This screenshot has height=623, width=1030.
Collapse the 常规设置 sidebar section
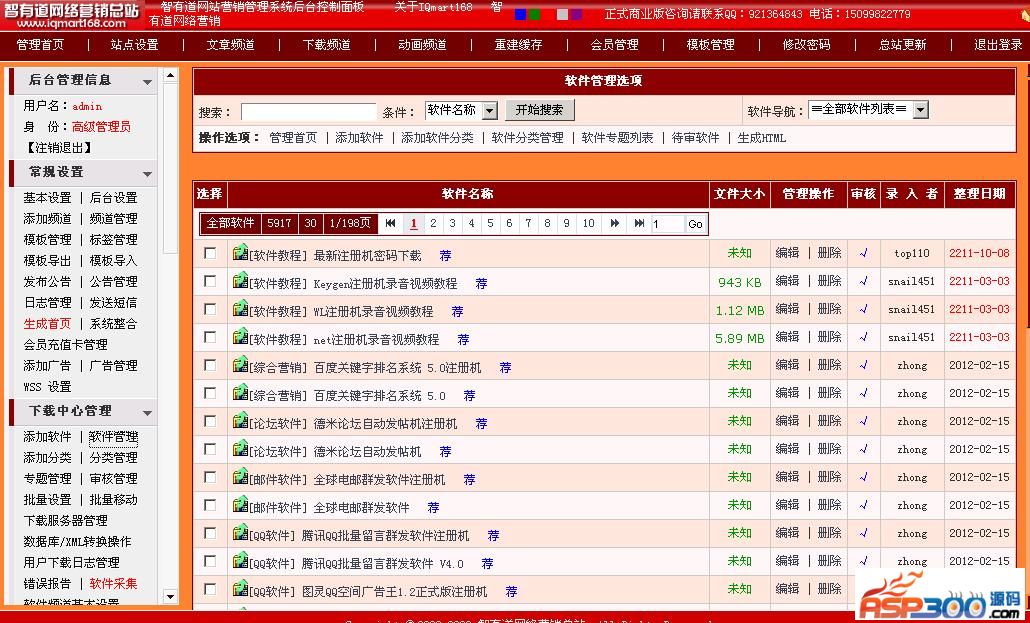[147, 174]
